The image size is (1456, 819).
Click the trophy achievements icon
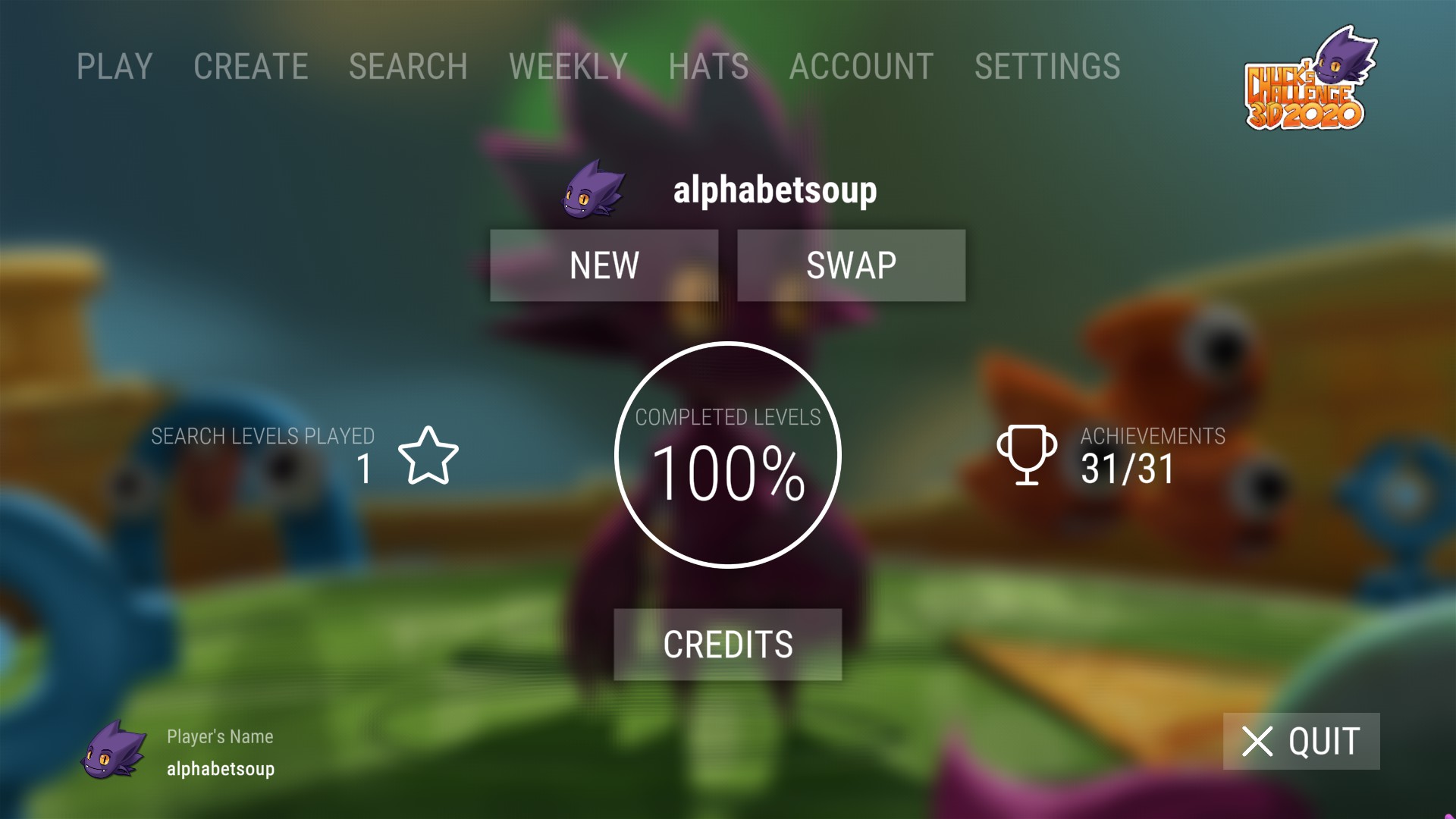point(1027,454)
